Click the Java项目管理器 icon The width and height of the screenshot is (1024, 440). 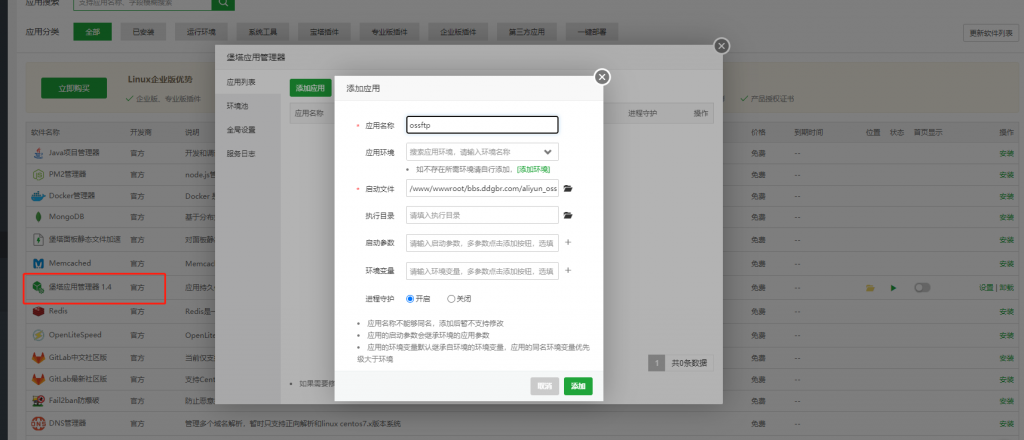[x=38, y=153]
